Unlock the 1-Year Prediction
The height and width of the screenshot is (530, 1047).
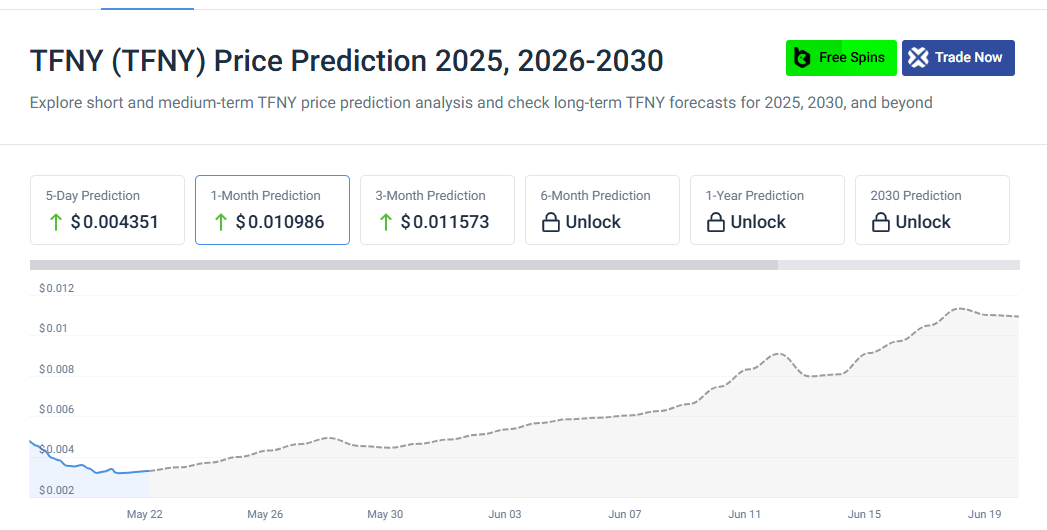[x=767, y=210]
